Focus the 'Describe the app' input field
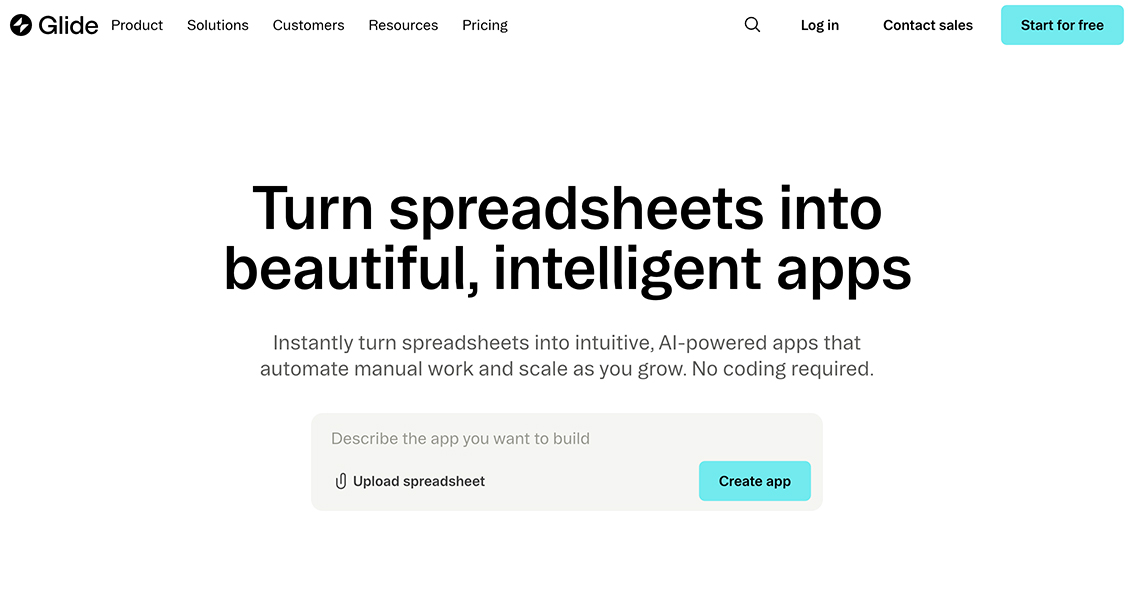1133x608 pixels. (x=566, y=438)
